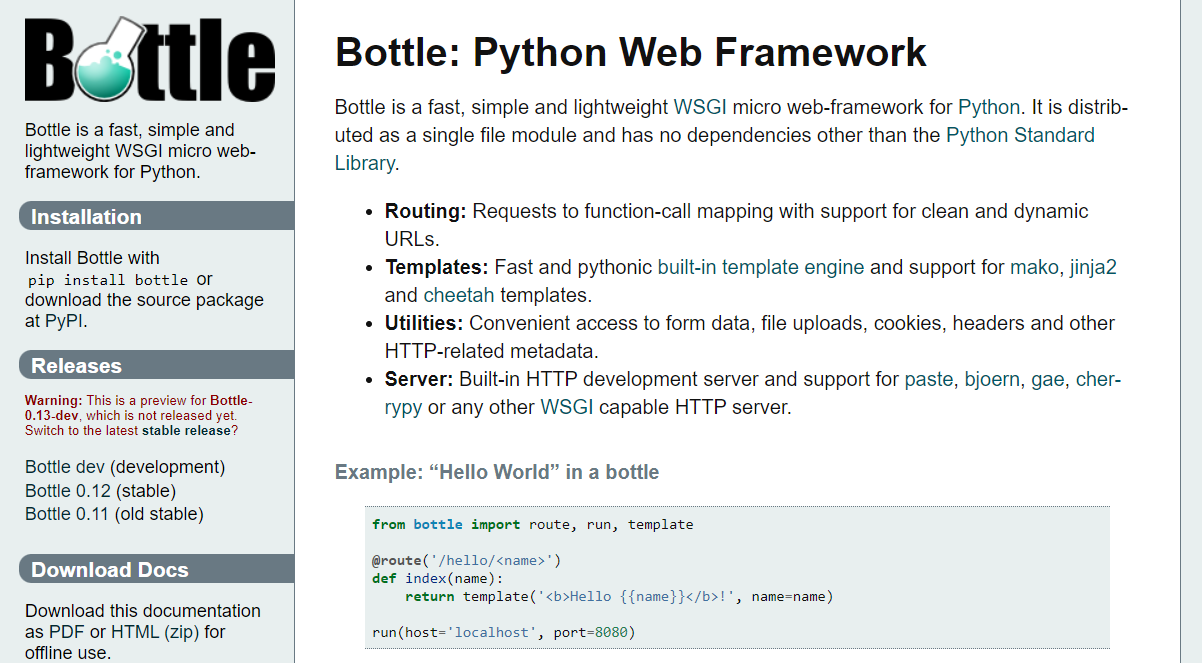Click the "pip install bottle" command text

(108, 280)
